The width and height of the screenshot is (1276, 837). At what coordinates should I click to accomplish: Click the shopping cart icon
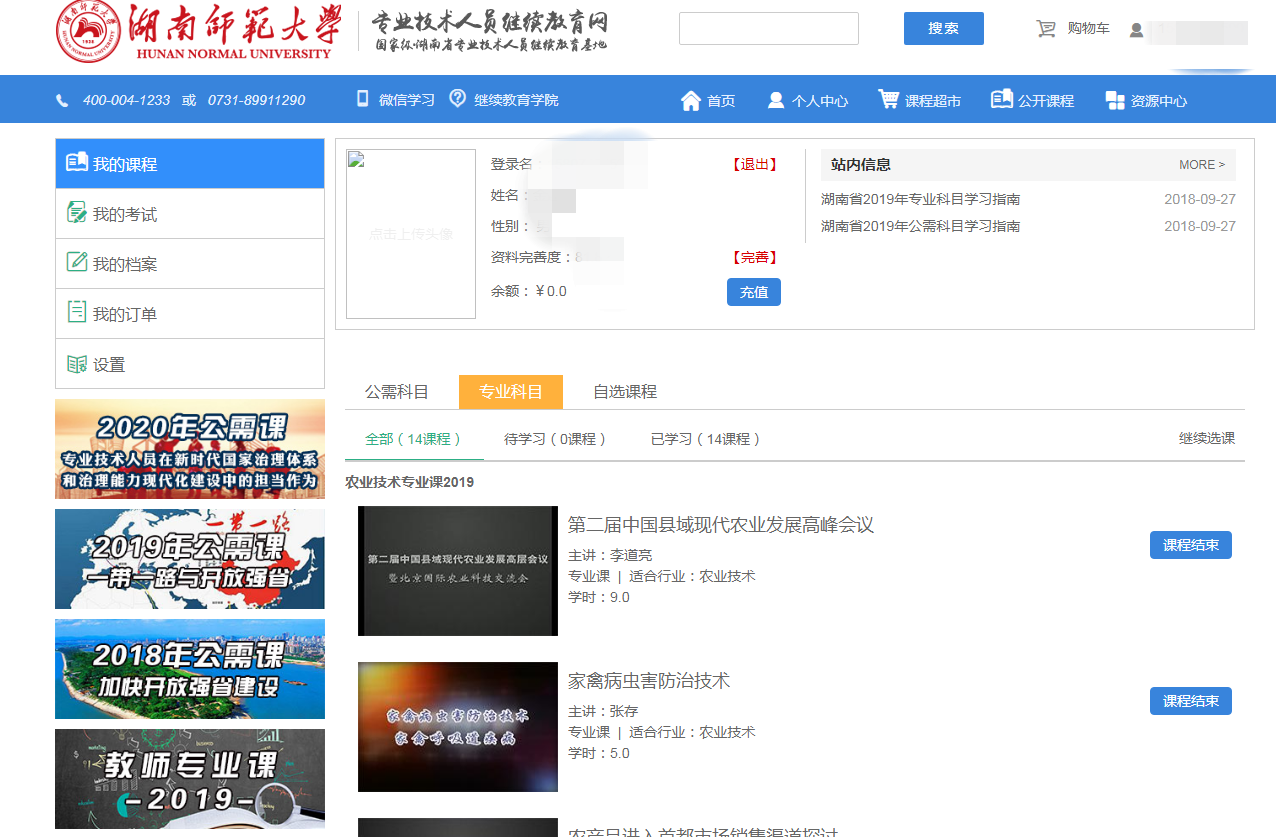point(1046,29)
